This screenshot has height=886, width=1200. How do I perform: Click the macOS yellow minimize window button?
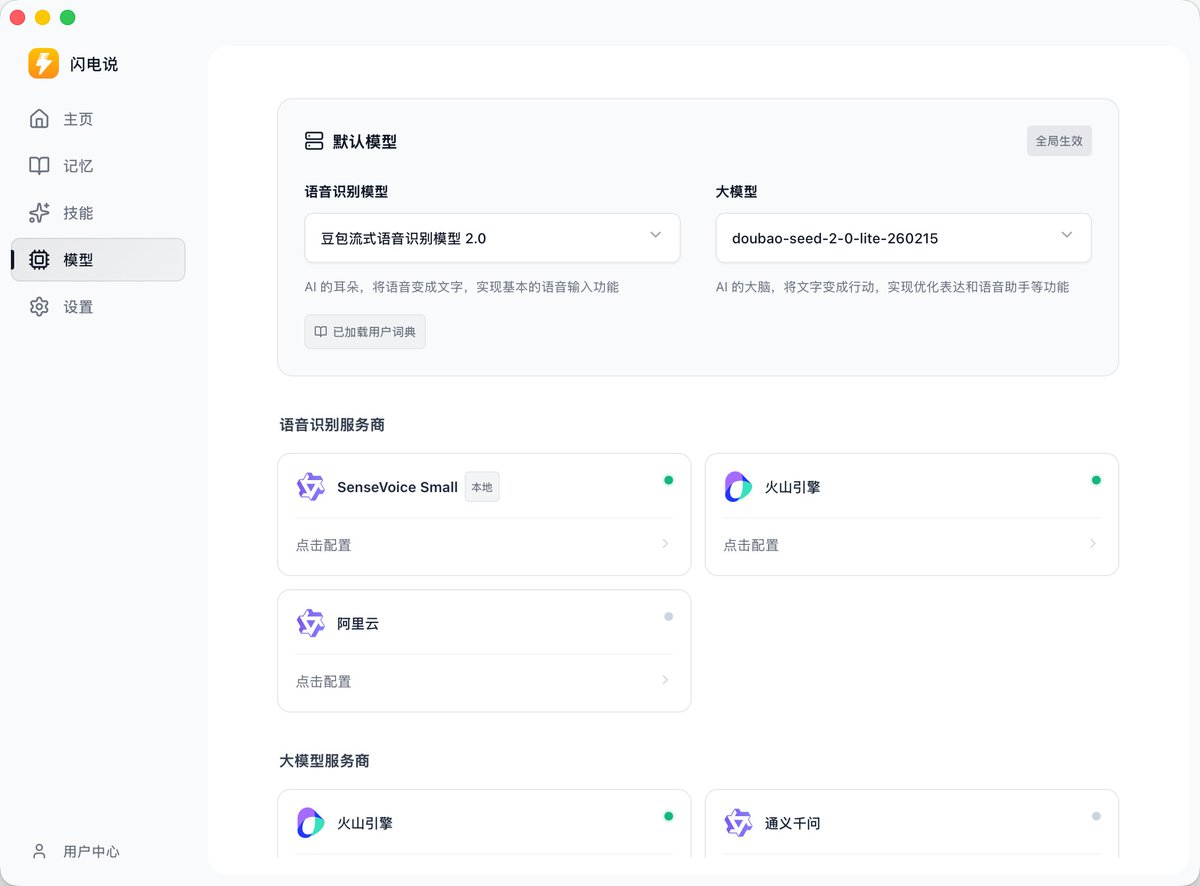43,17
